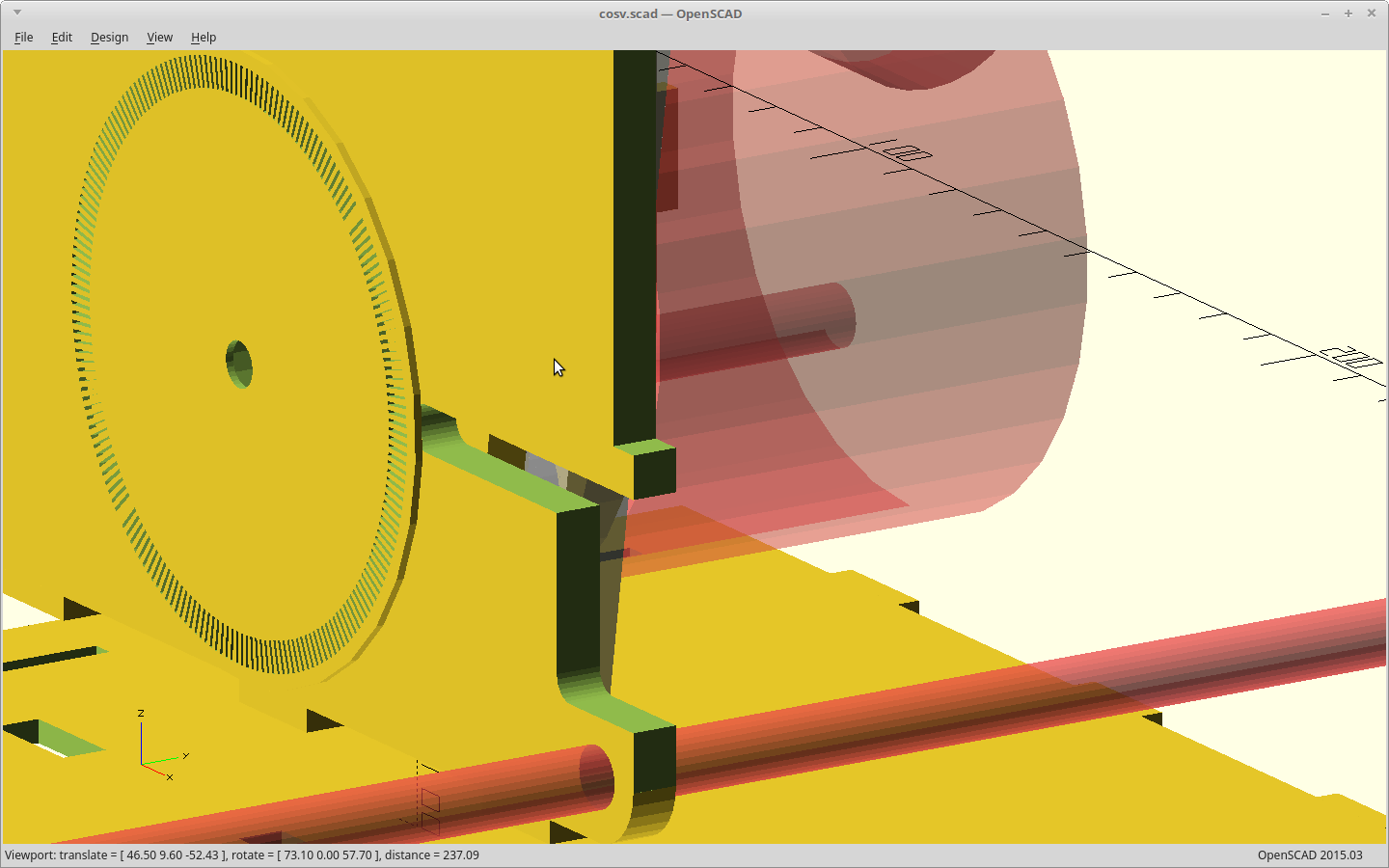Click the green rectangular slot at bottom left

pos(69,738)
